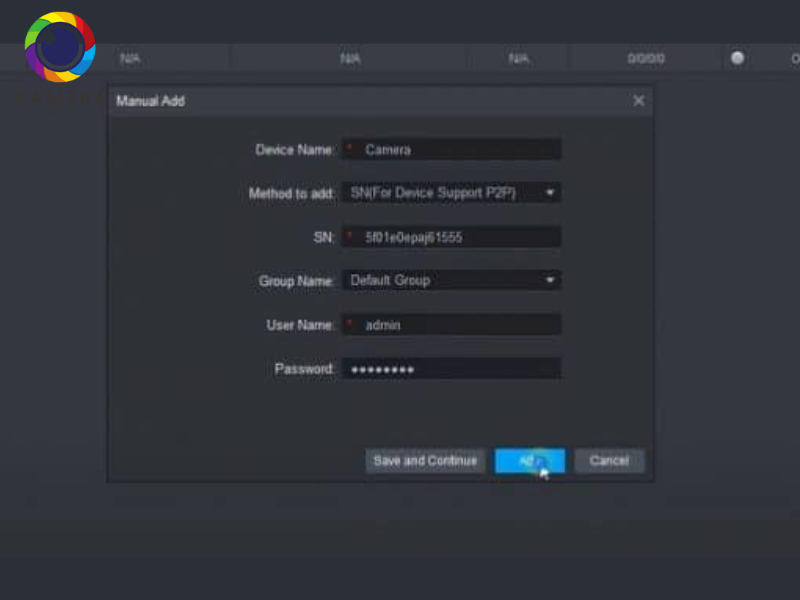Click the Device Name label
The image size is (800, 600).
295,150
